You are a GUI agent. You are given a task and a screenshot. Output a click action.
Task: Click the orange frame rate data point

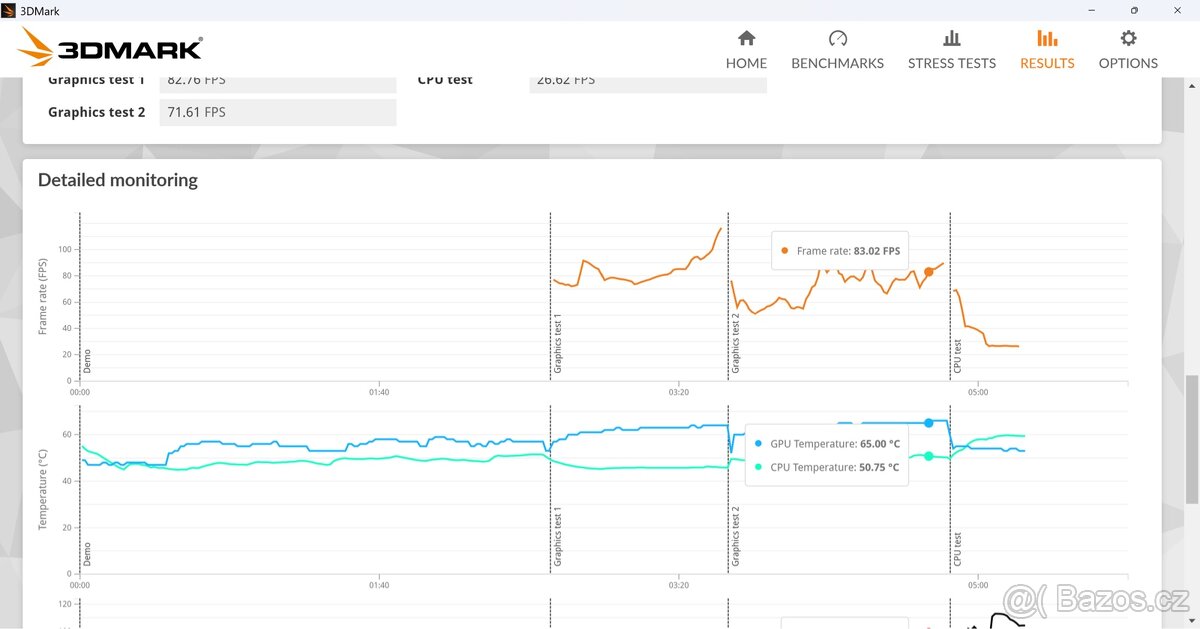click(x=929, y=272)
